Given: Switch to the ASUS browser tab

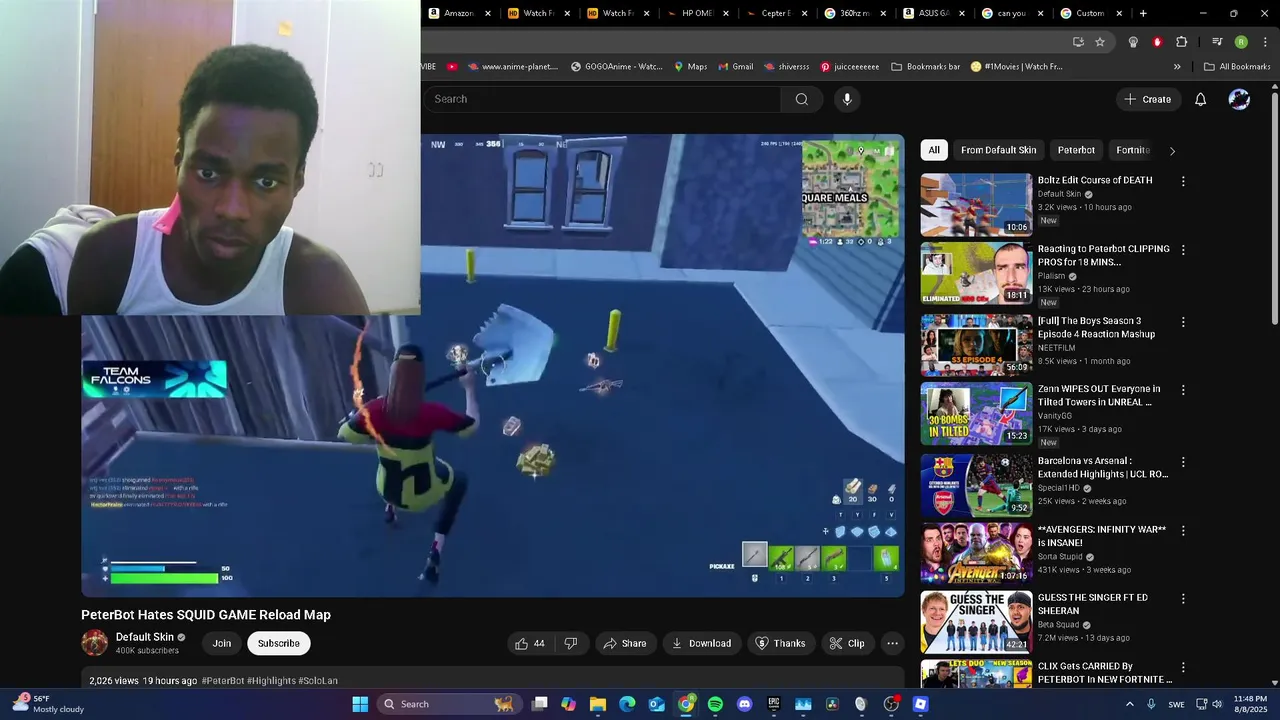Looking at the screenshot, I should (x=933, y=13).
